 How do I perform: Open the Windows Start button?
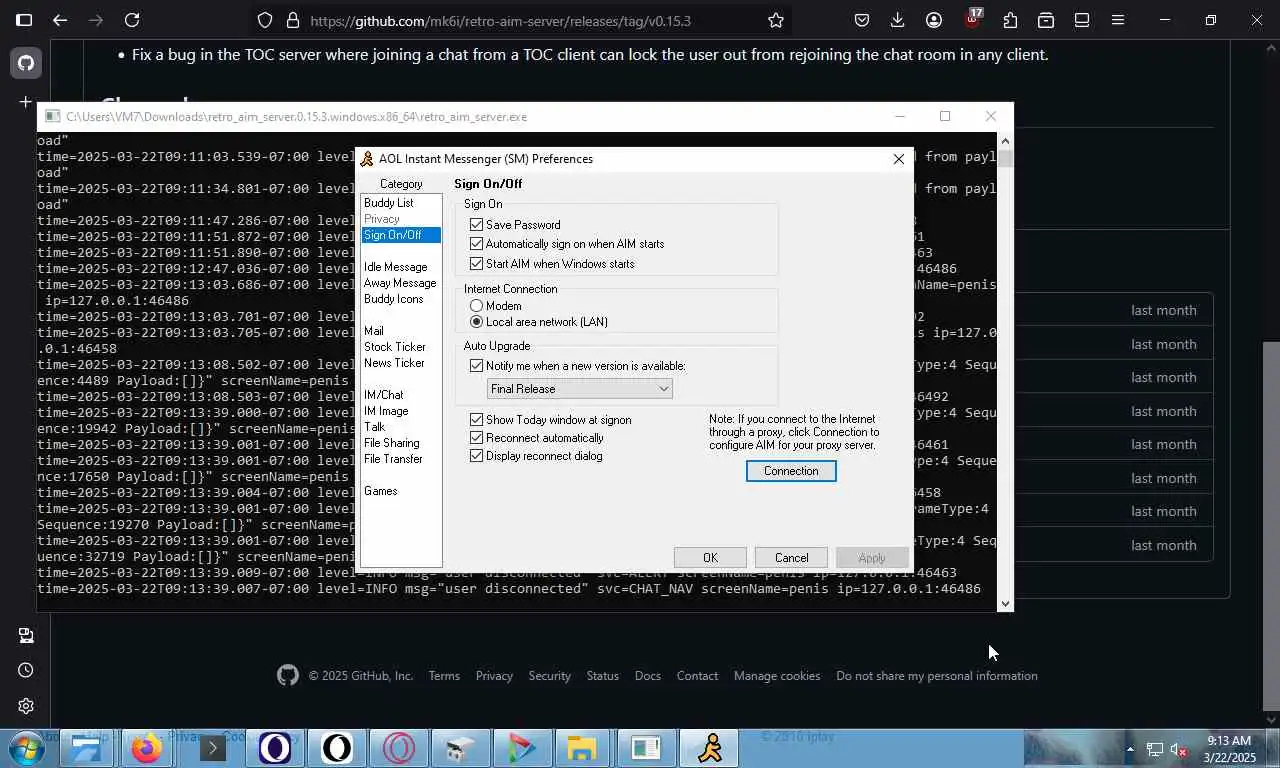pos(27,748)
